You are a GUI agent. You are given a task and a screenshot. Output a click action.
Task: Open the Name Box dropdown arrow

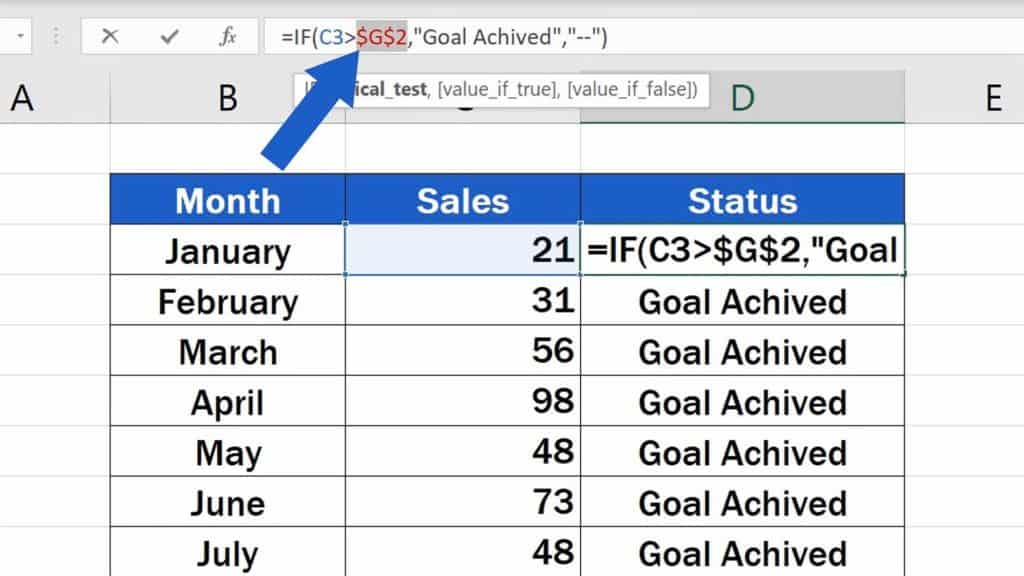(x=21, y=36)
